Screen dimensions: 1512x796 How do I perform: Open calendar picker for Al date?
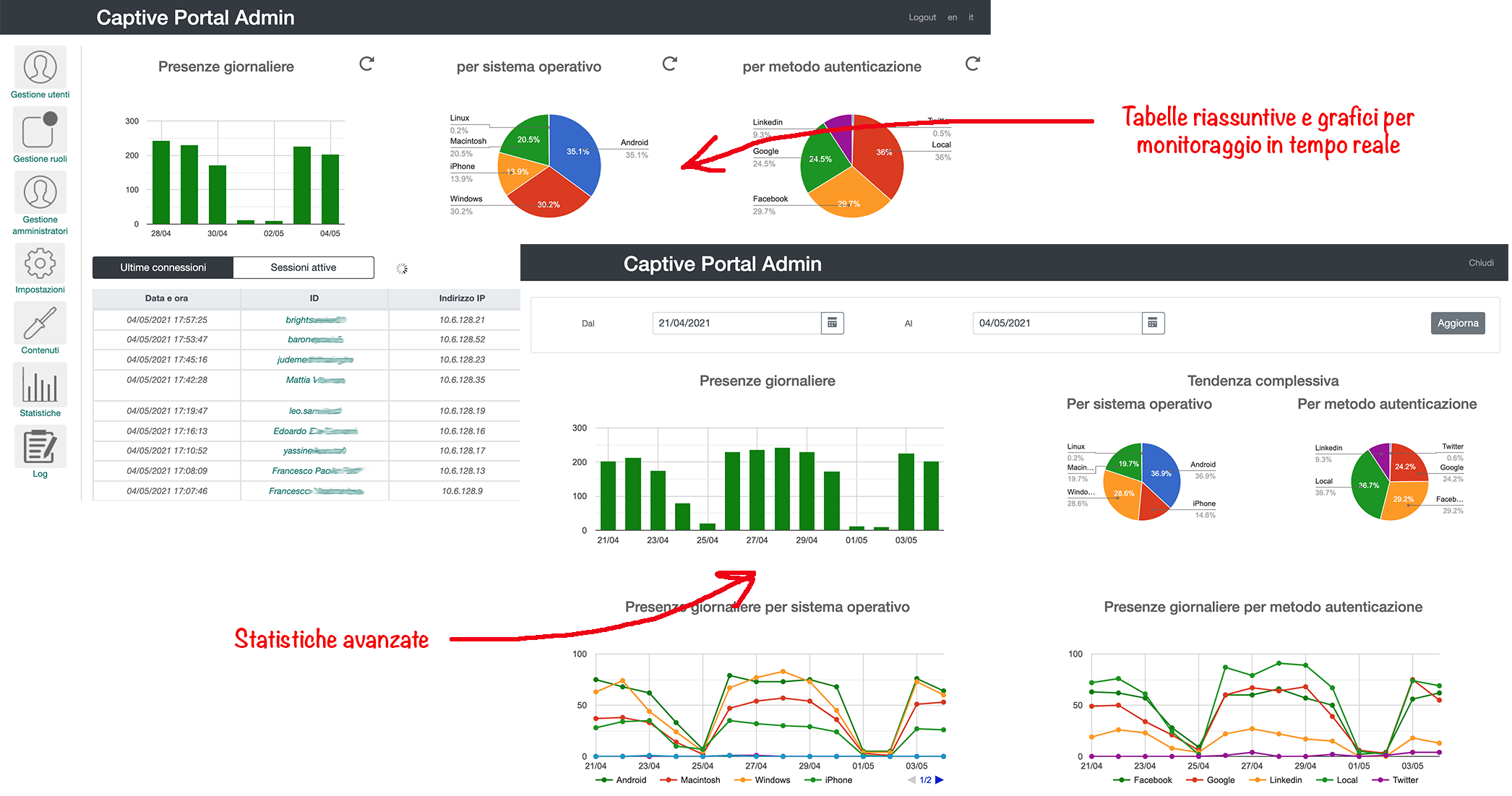tap(1153, 322)
